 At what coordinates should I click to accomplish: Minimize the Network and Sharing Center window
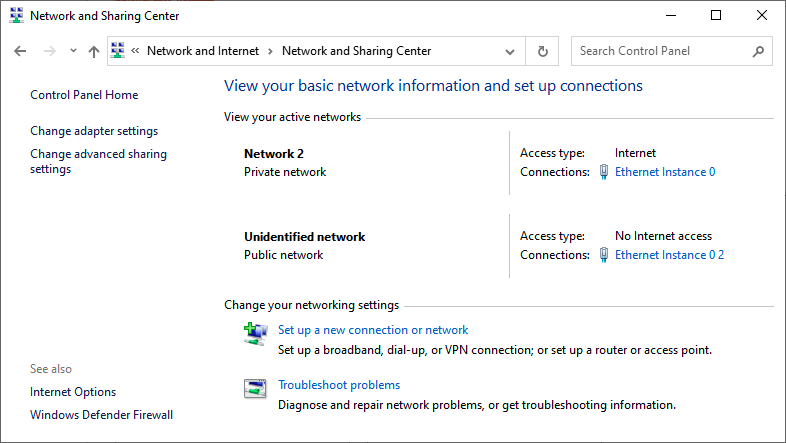[671, 16]
